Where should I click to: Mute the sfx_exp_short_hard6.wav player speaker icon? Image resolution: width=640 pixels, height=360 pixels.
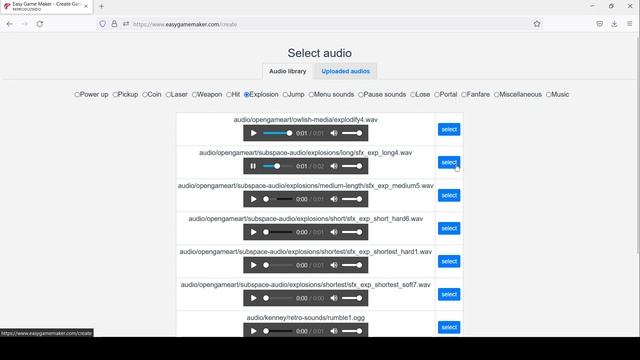334,232
